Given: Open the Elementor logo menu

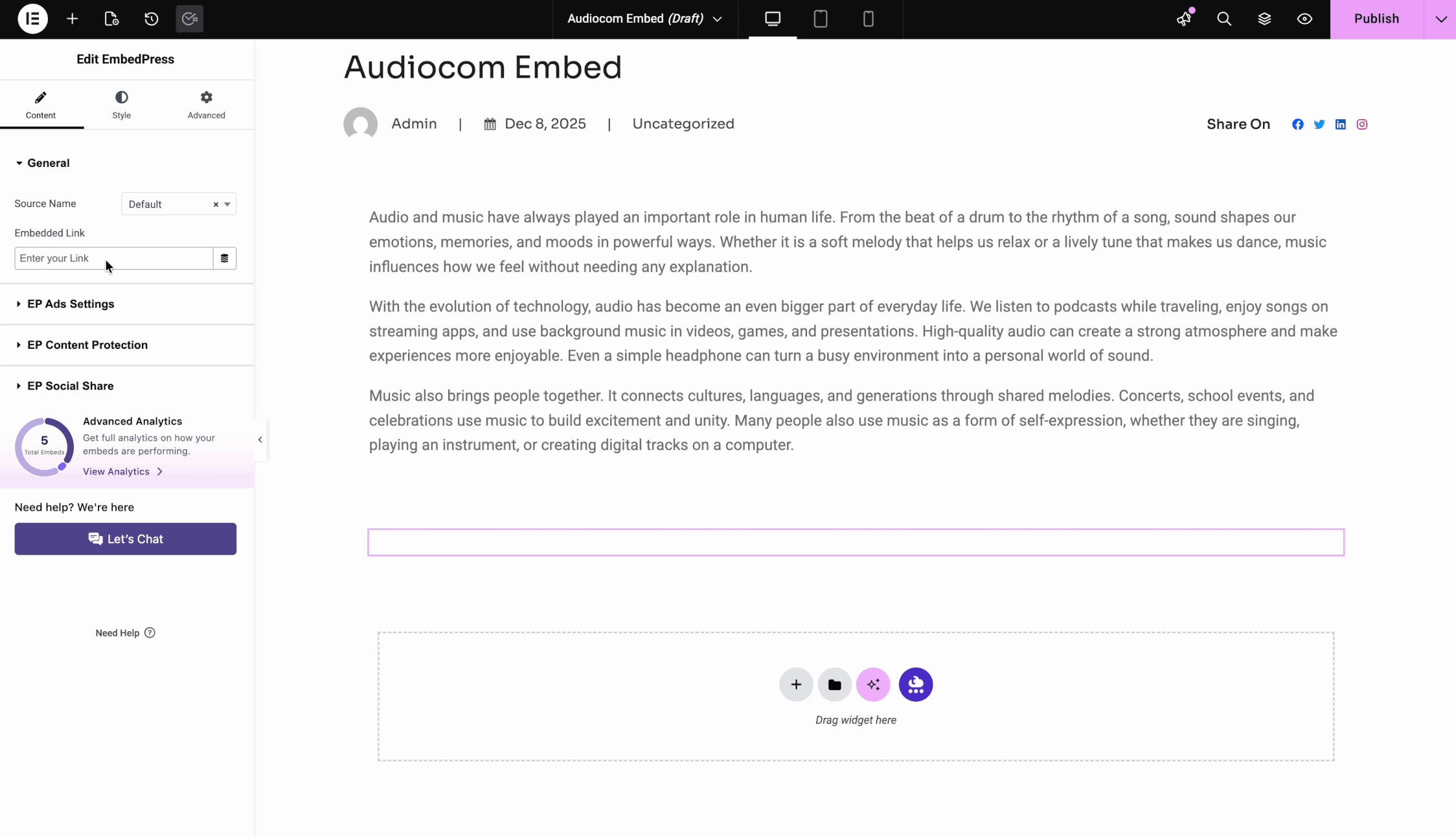Looking at the screenshot, I should (x=32, y=19).
